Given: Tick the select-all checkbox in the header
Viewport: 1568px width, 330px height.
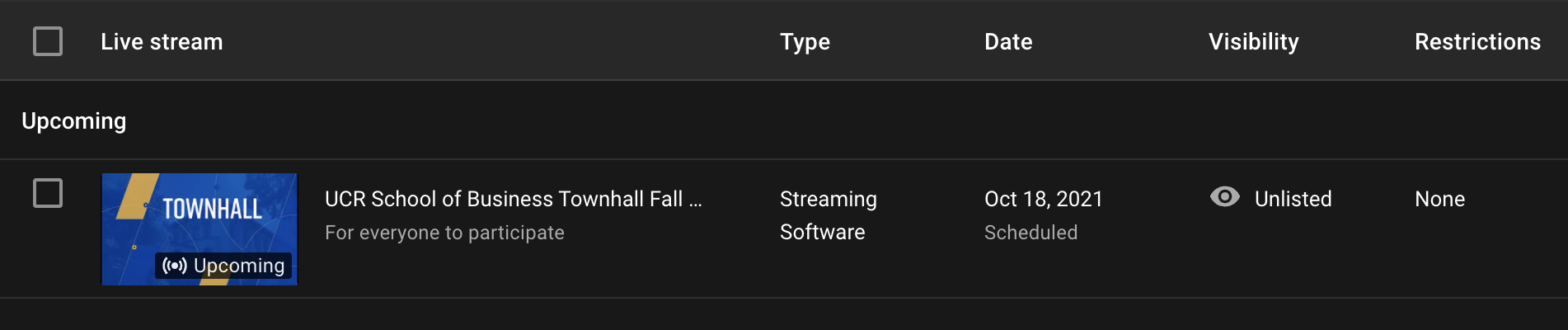Looking at the screenshot, I should (x=48, y=41).
